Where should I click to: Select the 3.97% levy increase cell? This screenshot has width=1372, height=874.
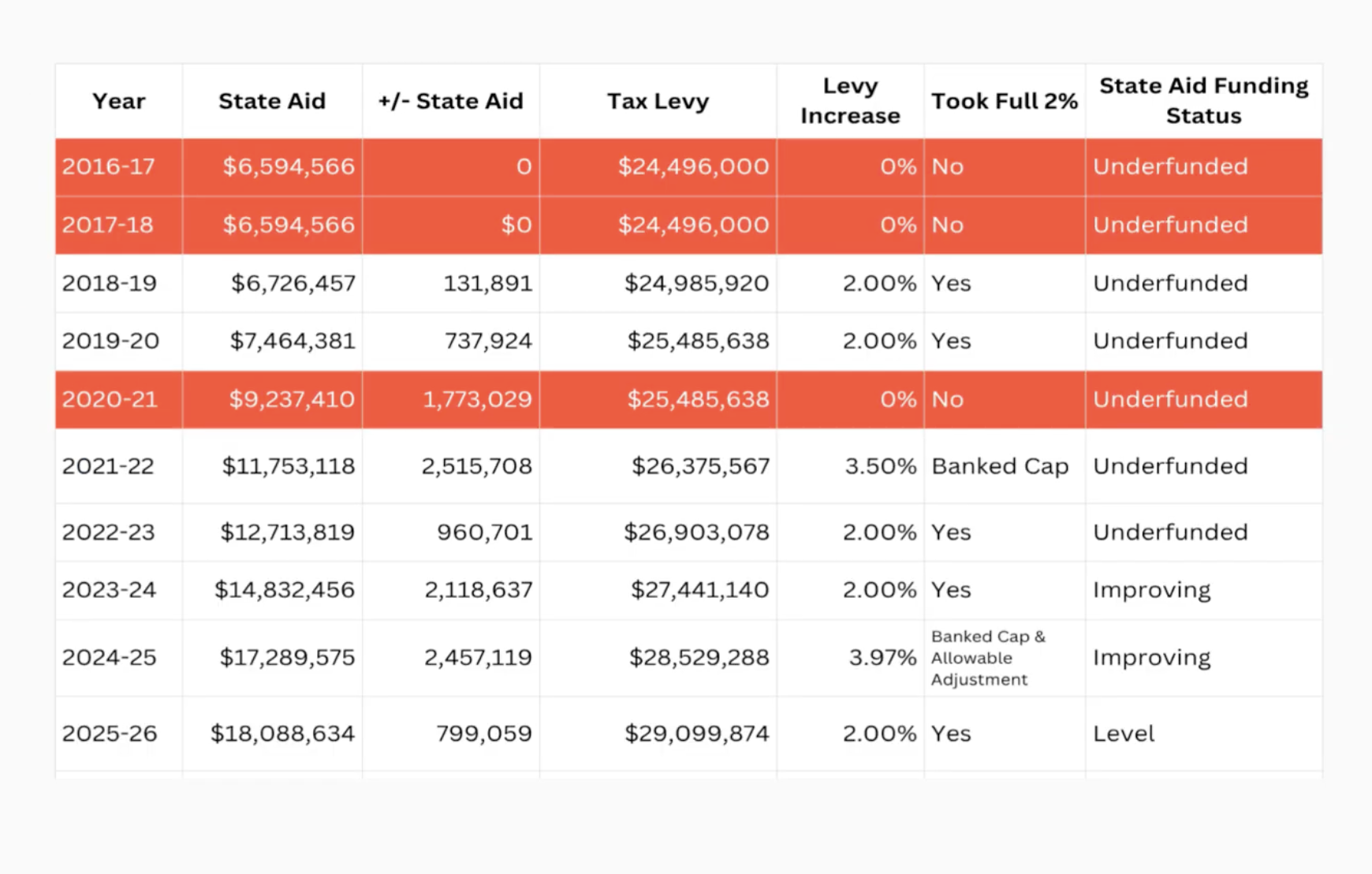pyautogui.click(x=882, y=658)
